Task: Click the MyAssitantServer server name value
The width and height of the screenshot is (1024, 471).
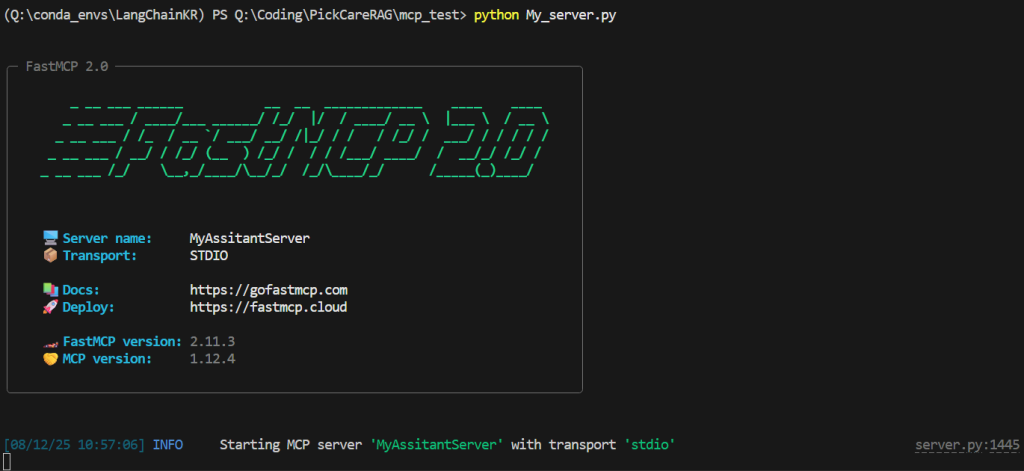Action: [249, 238]
